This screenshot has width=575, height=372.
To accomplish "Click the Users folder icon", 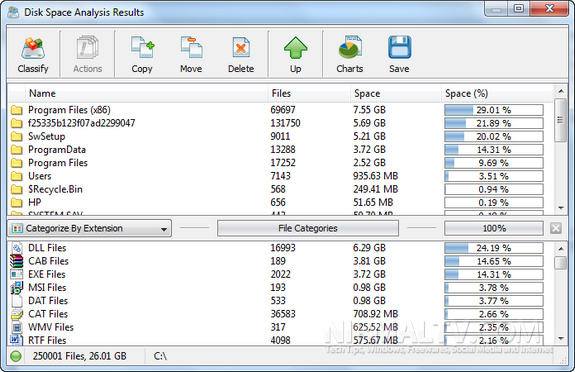I will click(x=16, y=176).
